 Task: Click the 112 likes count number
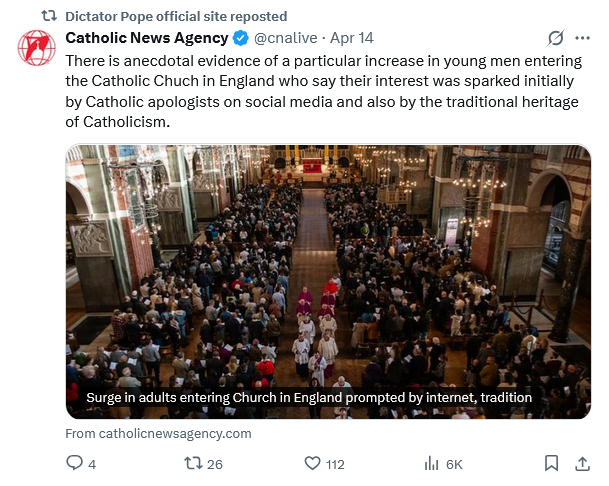335,463
